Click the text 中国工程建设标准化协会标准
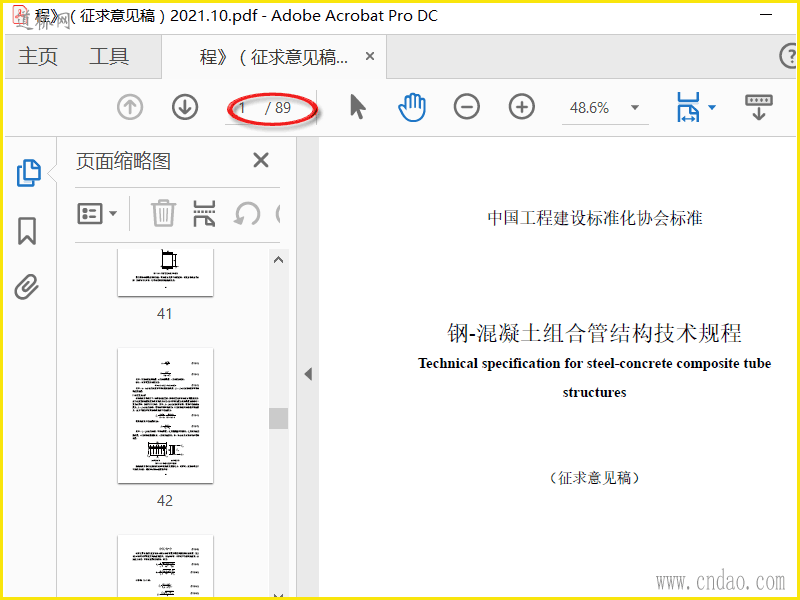Viewport: 800px width, 600px height. [x=595, y=218]
